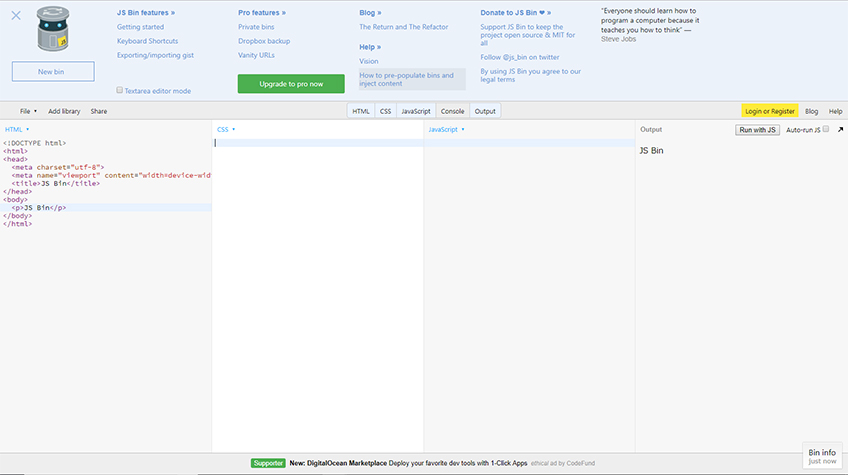This screenshot has height=475, width=848.
Task: Expand the HTML panel dropdown arrow
Action: coord(28,130)
